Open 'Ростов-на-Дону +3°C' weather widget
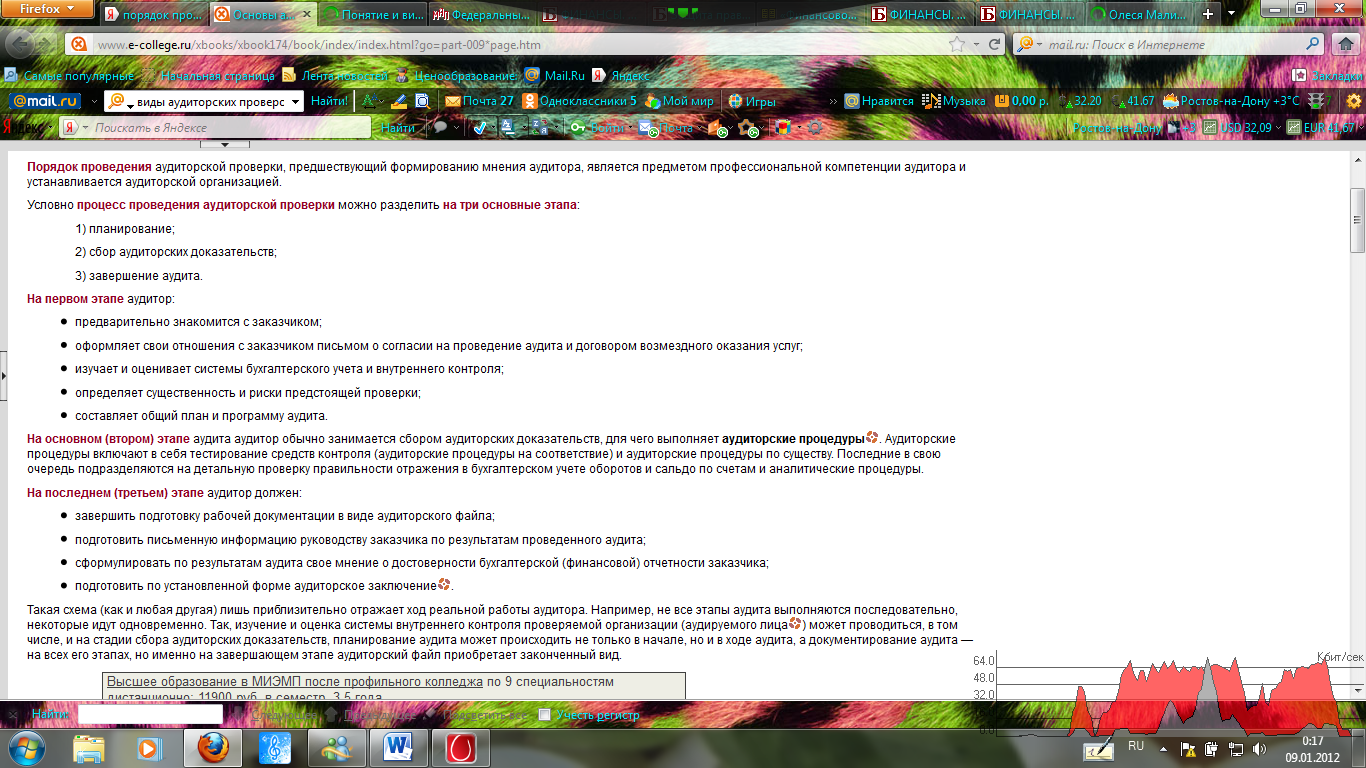Screen dimensions: 1366x768 [1231, 101]
